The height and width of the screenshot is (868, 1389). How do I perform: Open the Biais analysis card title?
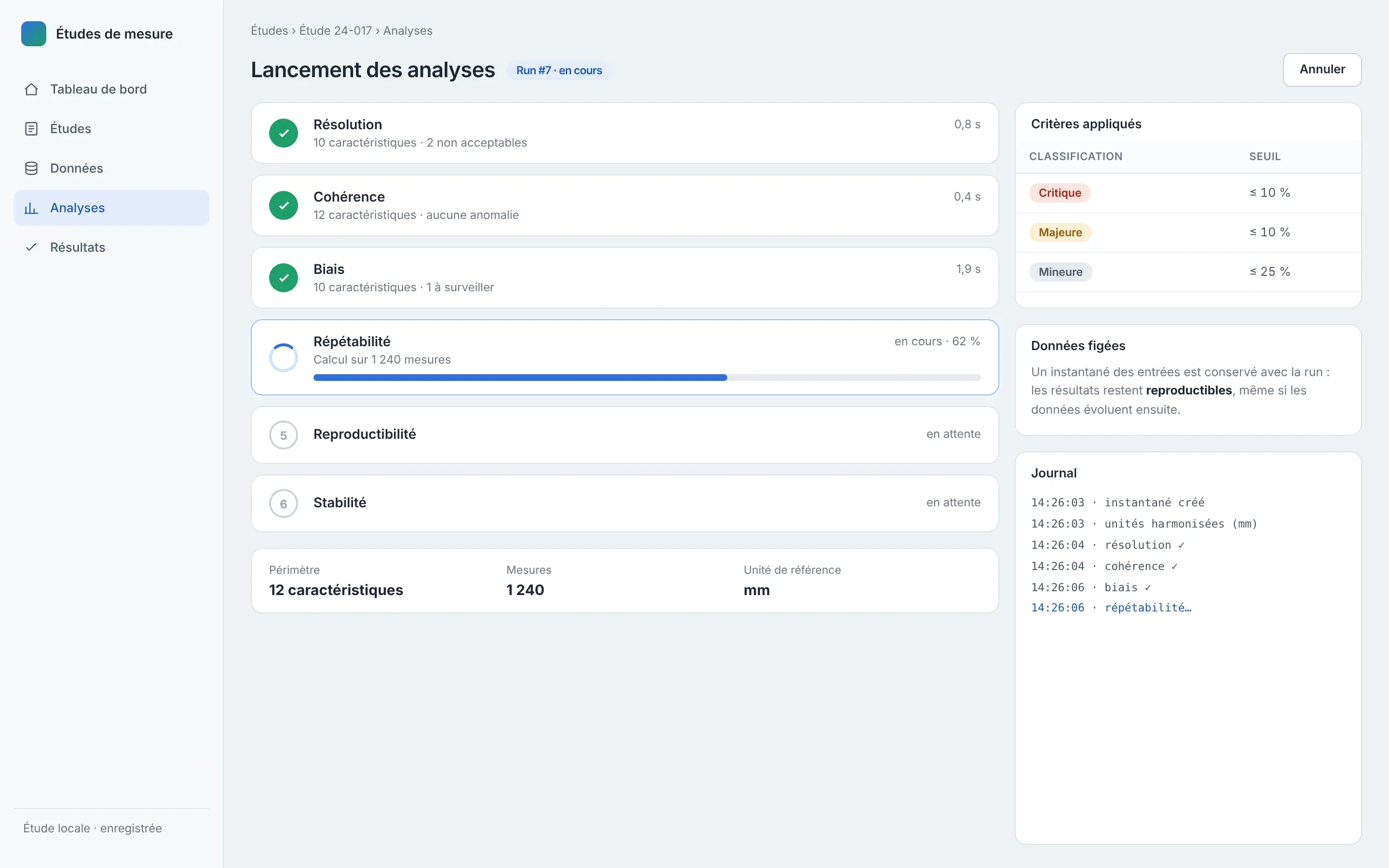coord(329,269)
